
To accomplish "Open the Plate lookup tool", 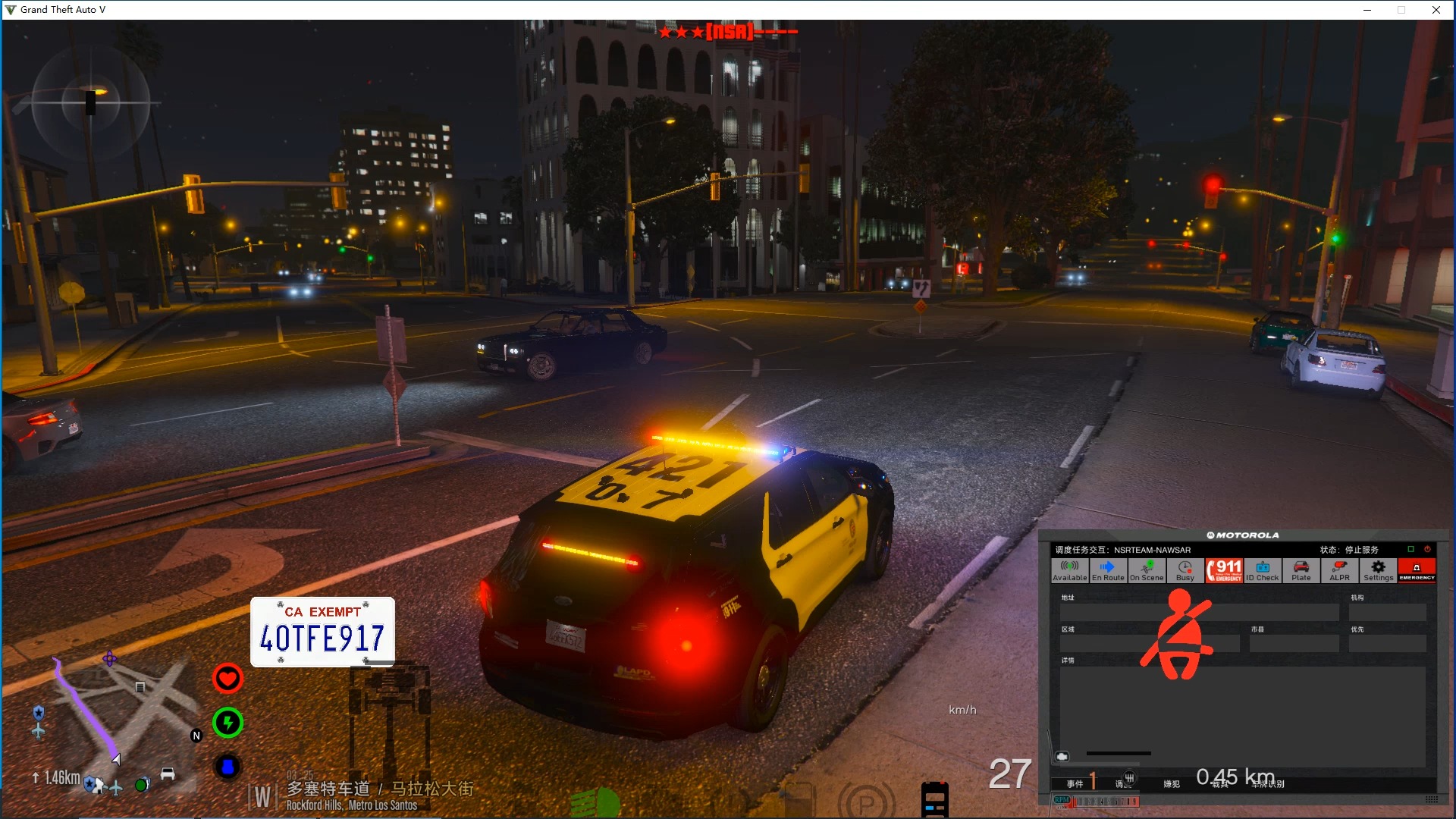I will pos(1301,571).
